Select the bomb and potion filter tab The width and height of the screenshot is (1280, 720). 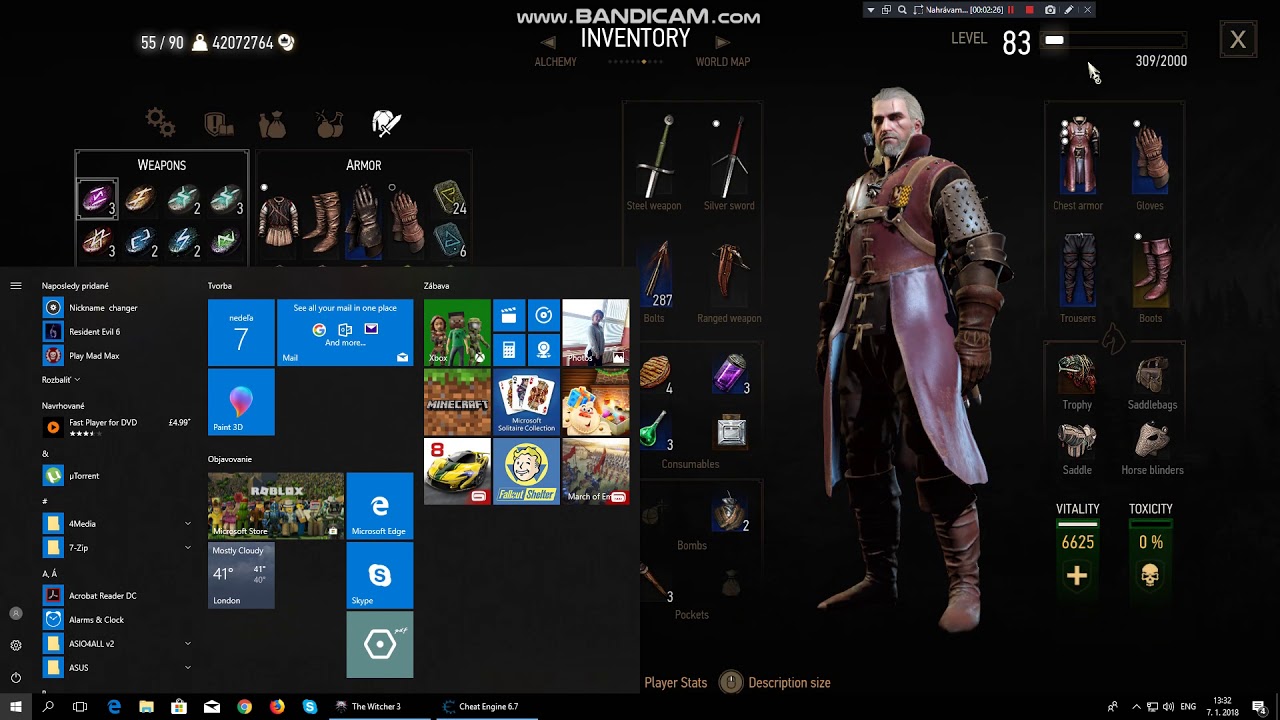(329, 123)
